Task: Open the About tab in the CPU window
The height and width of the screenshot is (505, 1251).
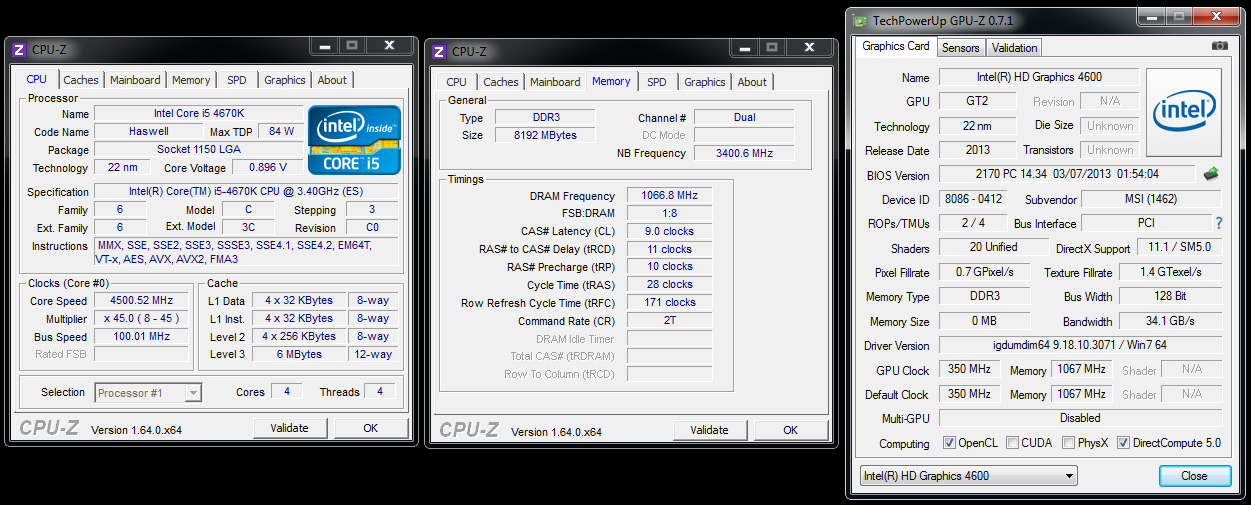Action: tap(332, 80)
